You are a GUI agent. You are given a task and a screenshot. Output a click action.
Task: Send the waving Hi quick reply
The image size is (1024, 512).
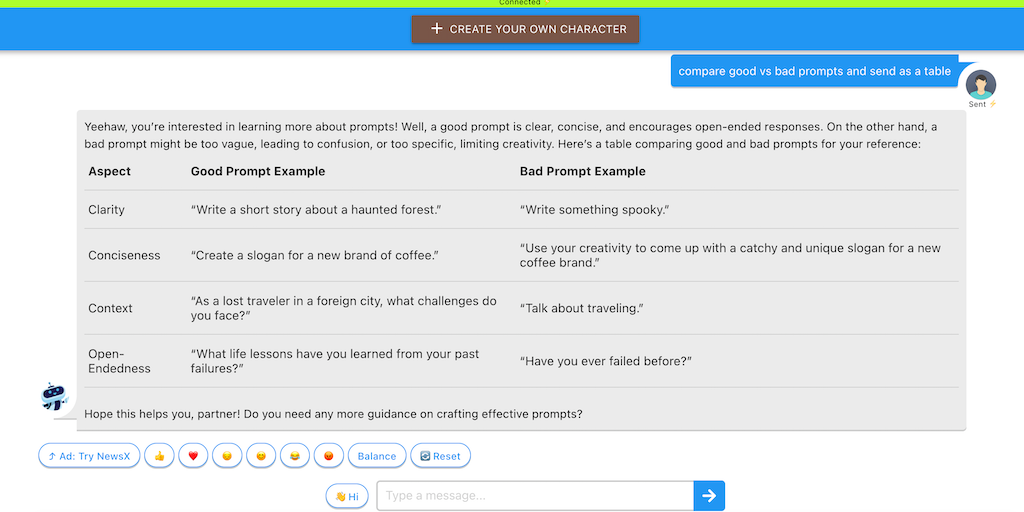(347, 496)
